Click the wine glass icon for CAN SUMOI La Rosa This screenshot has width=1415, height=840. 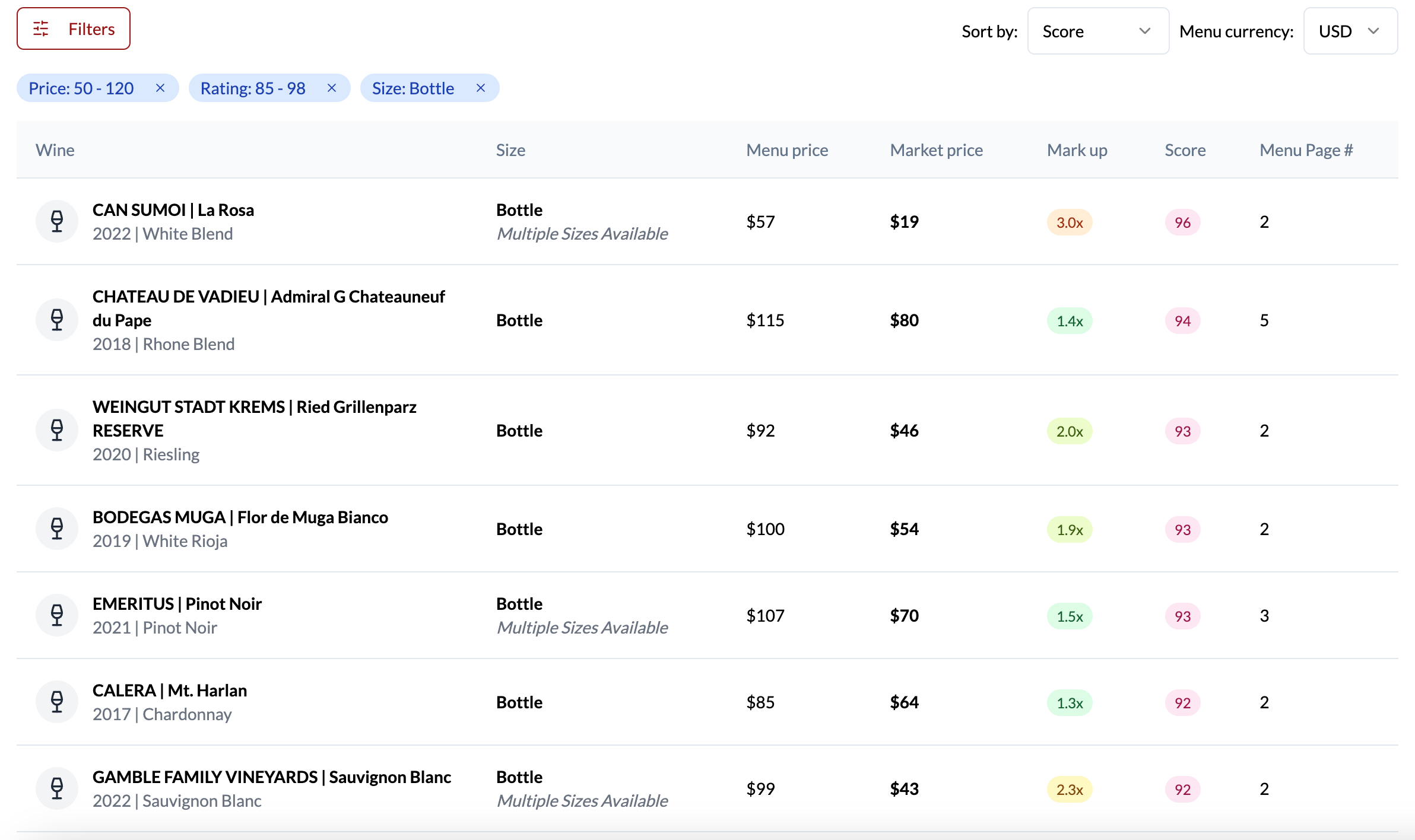tap(57, 221)
